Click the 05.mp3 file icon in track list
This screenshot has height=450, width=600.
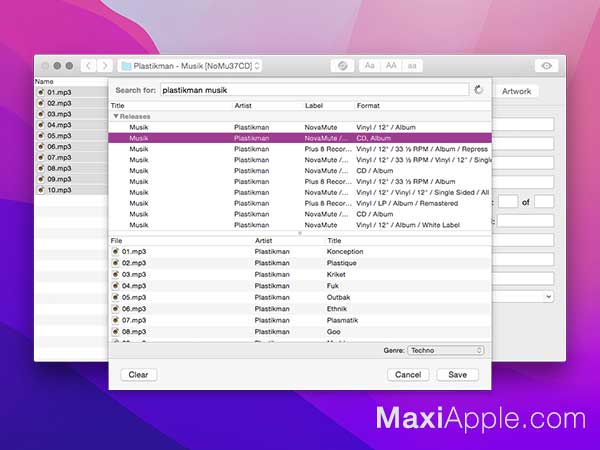[115, 297]
